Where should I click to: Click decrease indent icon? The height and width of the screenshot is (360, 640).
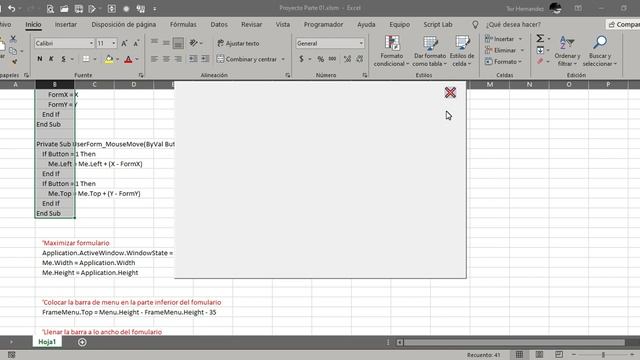tap(193, 59)
